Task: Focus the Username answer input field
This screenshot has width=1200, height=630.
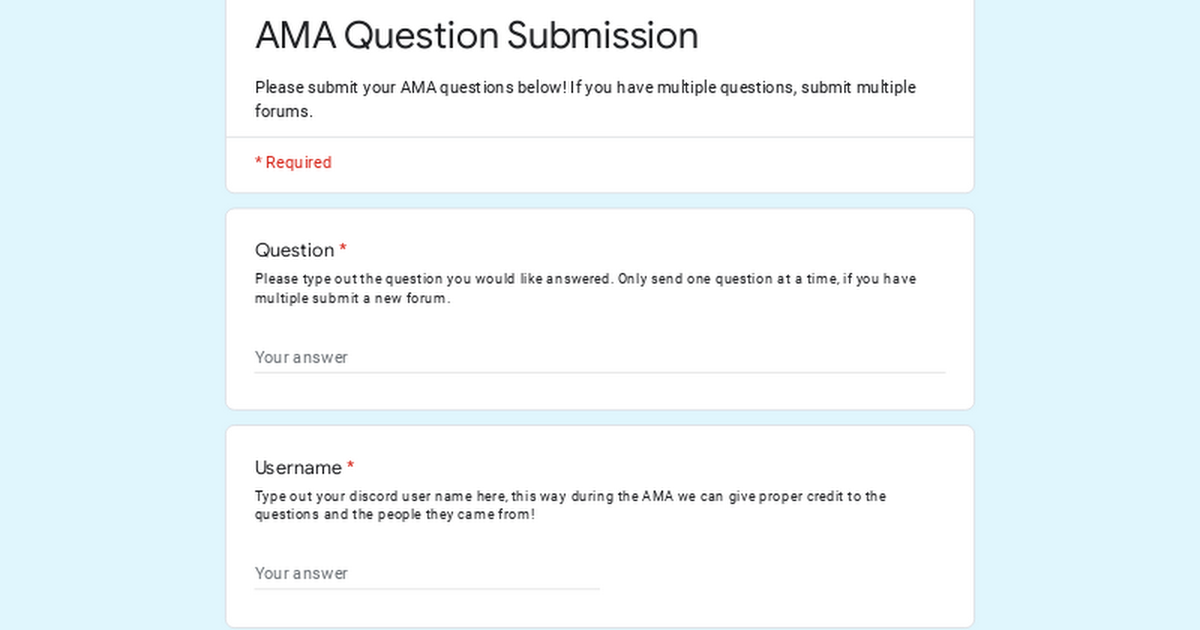Action: pyautogui.click(x=427, y=573)
